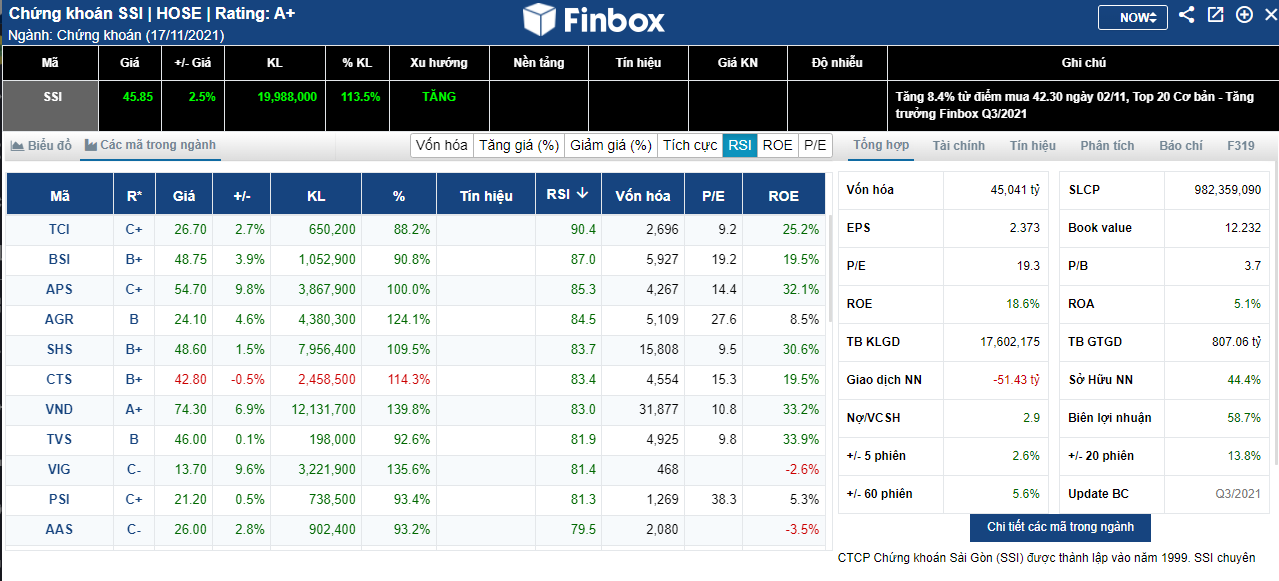Image resolution: width=1279 pixels, height=581 pixels.
Task: Click the company description text about SSI
Action: tap(1046, 558)
